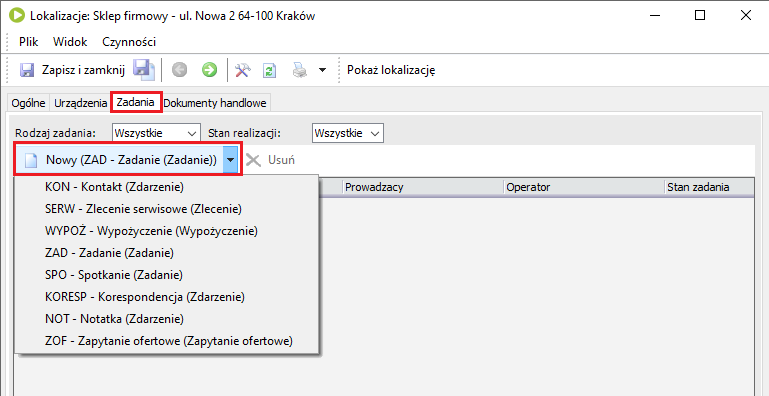Choose SPO - Spotkanie (Zadanie)
This screenshot has height=396, width=769.
[x=167, y=275]
